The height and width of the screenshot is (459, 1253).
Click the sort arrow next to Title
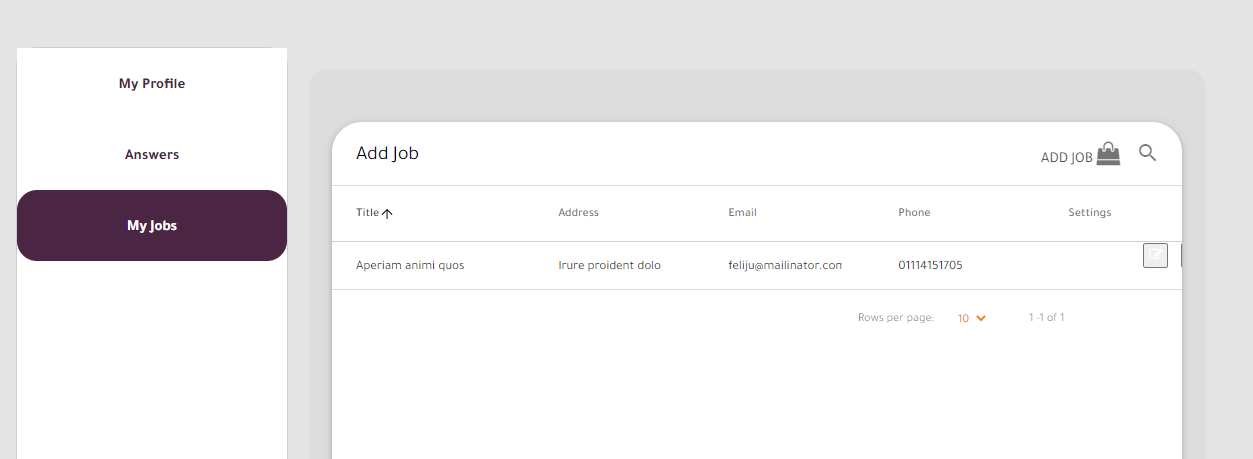tap(387, 213)
